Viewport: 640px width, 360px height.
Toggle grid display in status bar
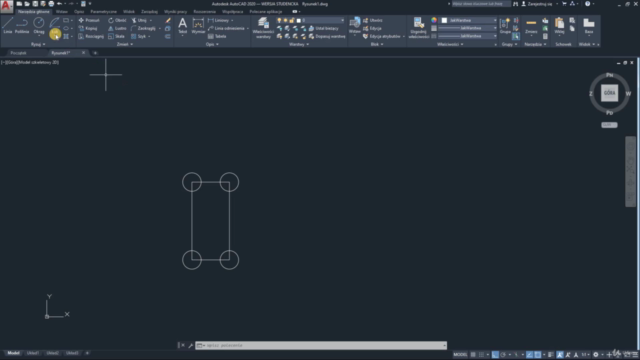point(473,355)
